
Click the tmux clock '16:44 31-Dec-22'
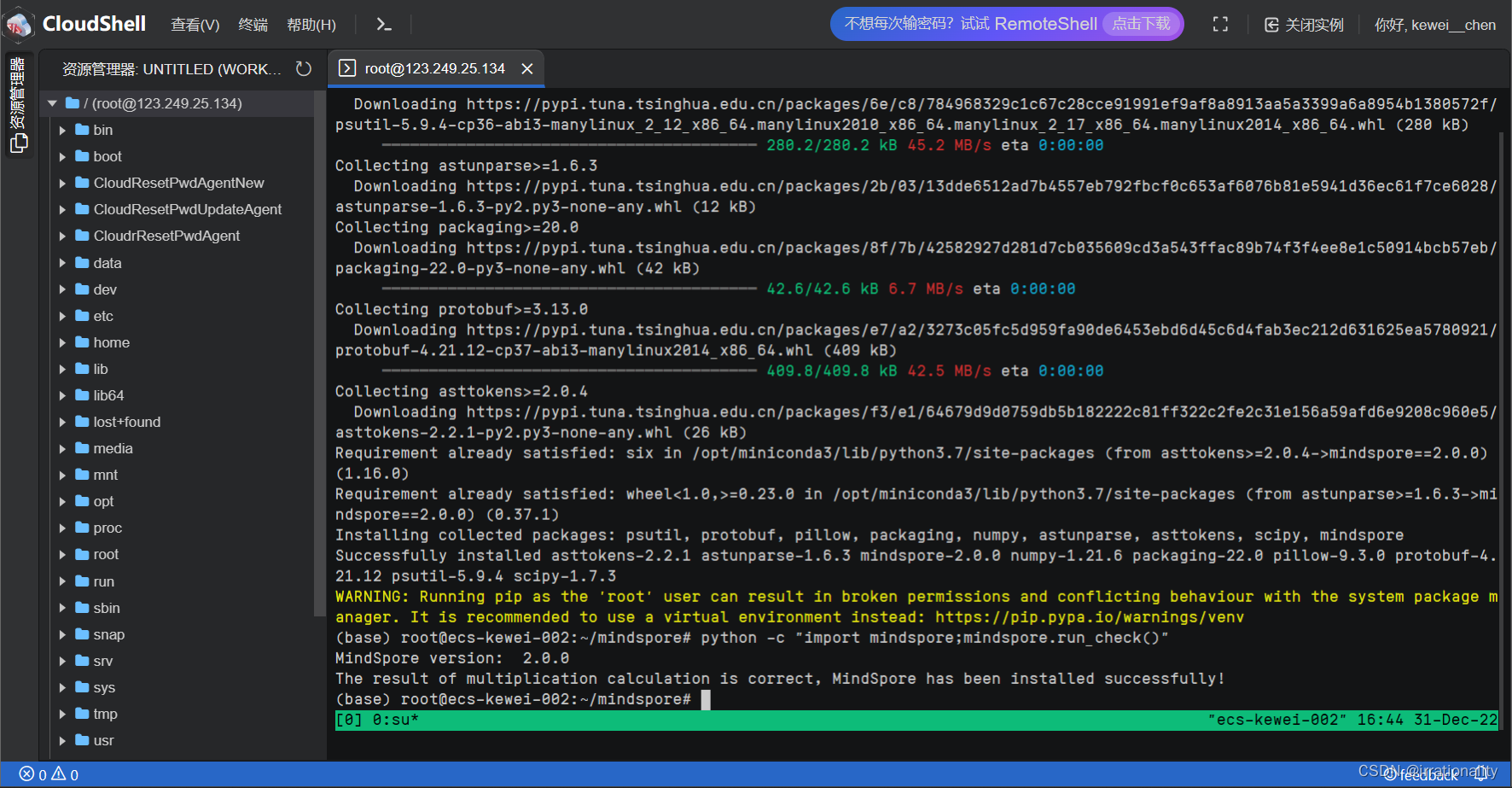point(1427,720)
